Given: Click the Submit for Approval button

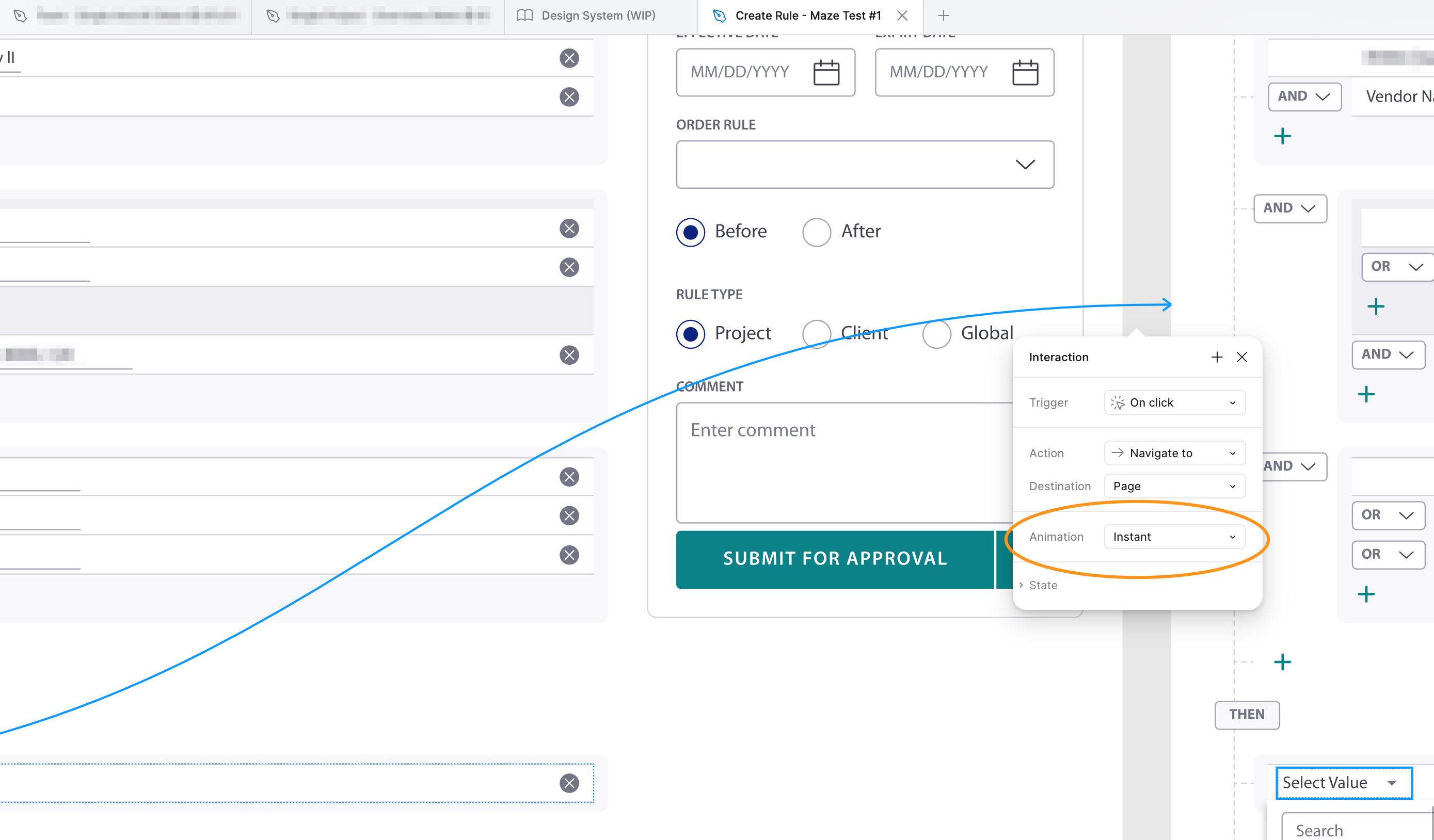Looking at the screenshot, I should [x=835, y=558].
